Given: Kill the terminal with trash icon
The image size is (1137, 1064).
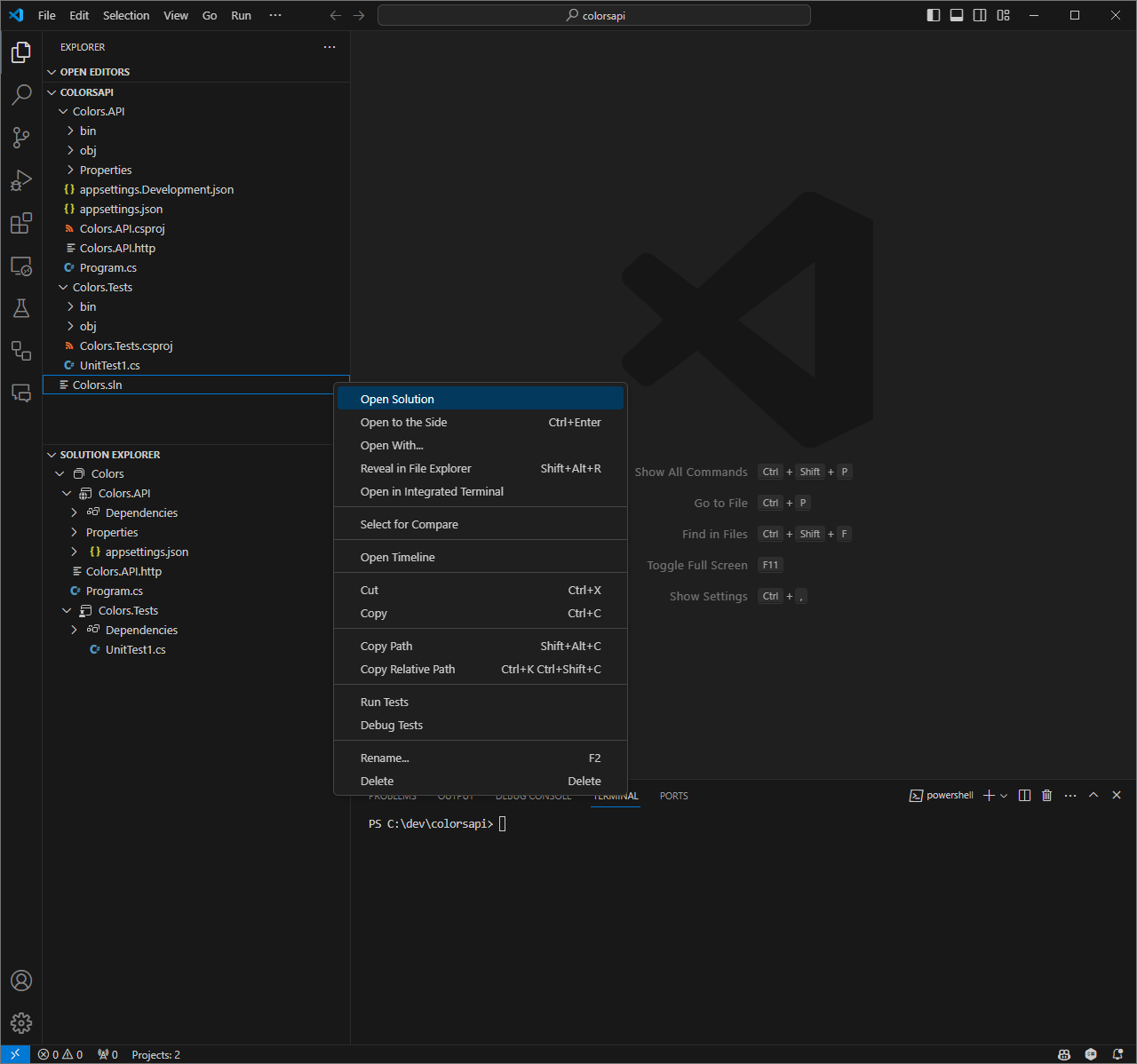Looking at the screenshot, I should 1046,796.
